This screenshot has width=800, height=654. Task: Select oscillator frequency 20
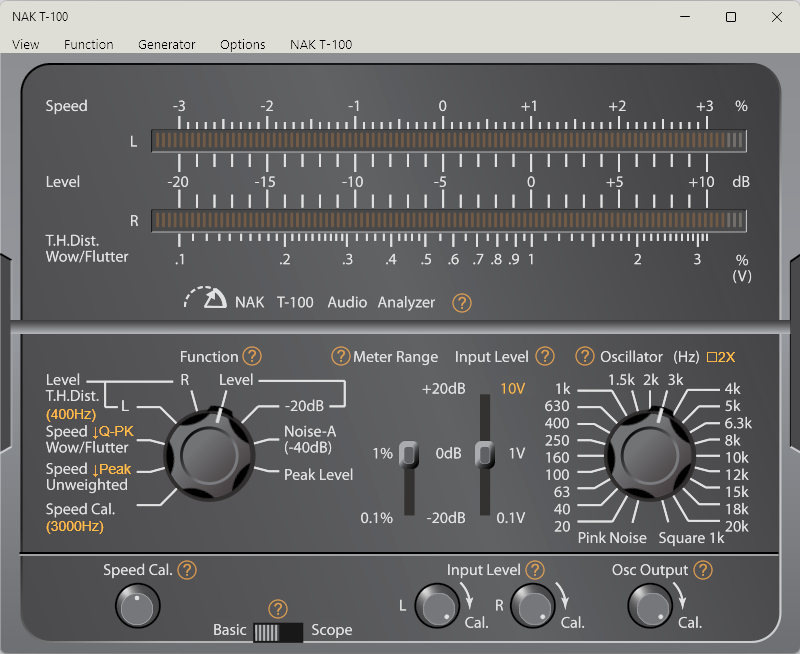click(x=562, y=526)
